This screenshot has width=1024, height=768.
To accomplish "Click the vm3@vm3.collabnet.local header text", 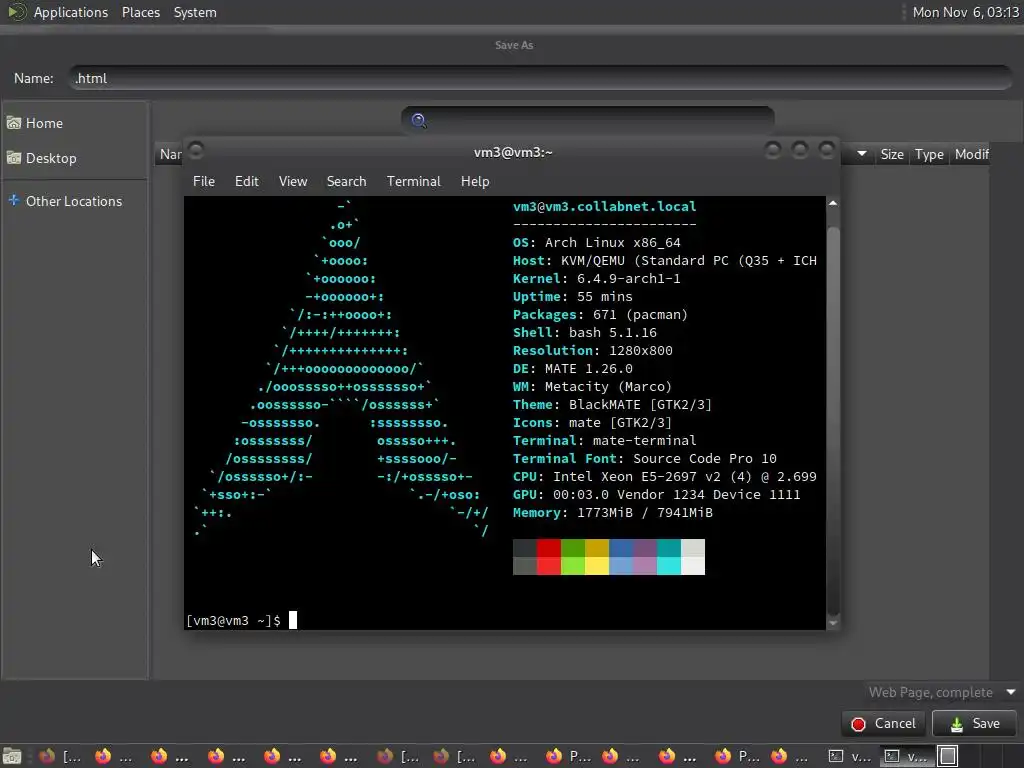I will [x=604, y=206].
